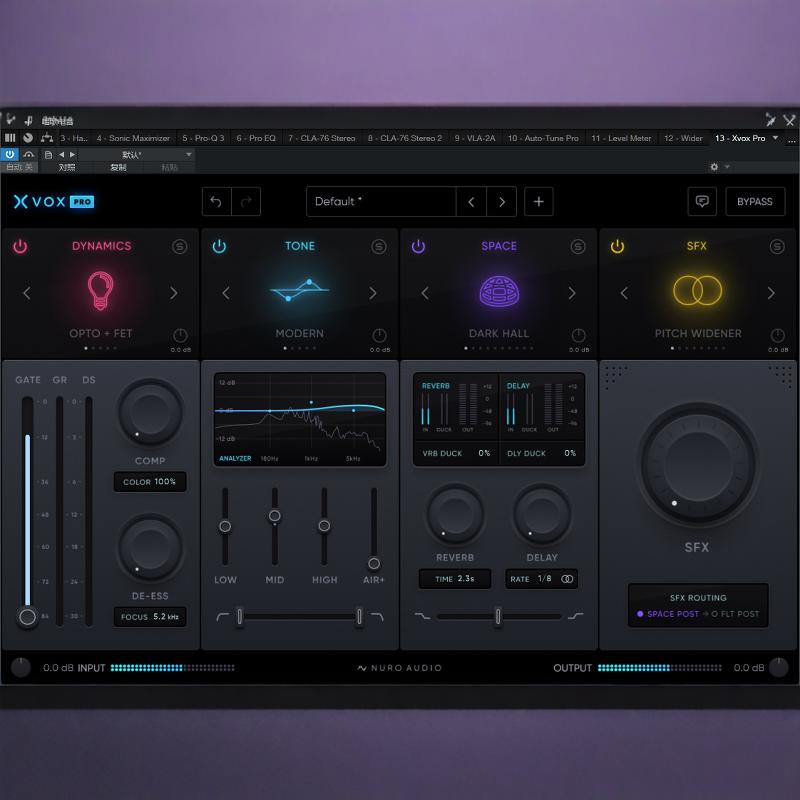This screenshot has width=800, height=800.
Task: Open the comment/feedback icon beside BYPASS
Action: (x=702, y=202)
